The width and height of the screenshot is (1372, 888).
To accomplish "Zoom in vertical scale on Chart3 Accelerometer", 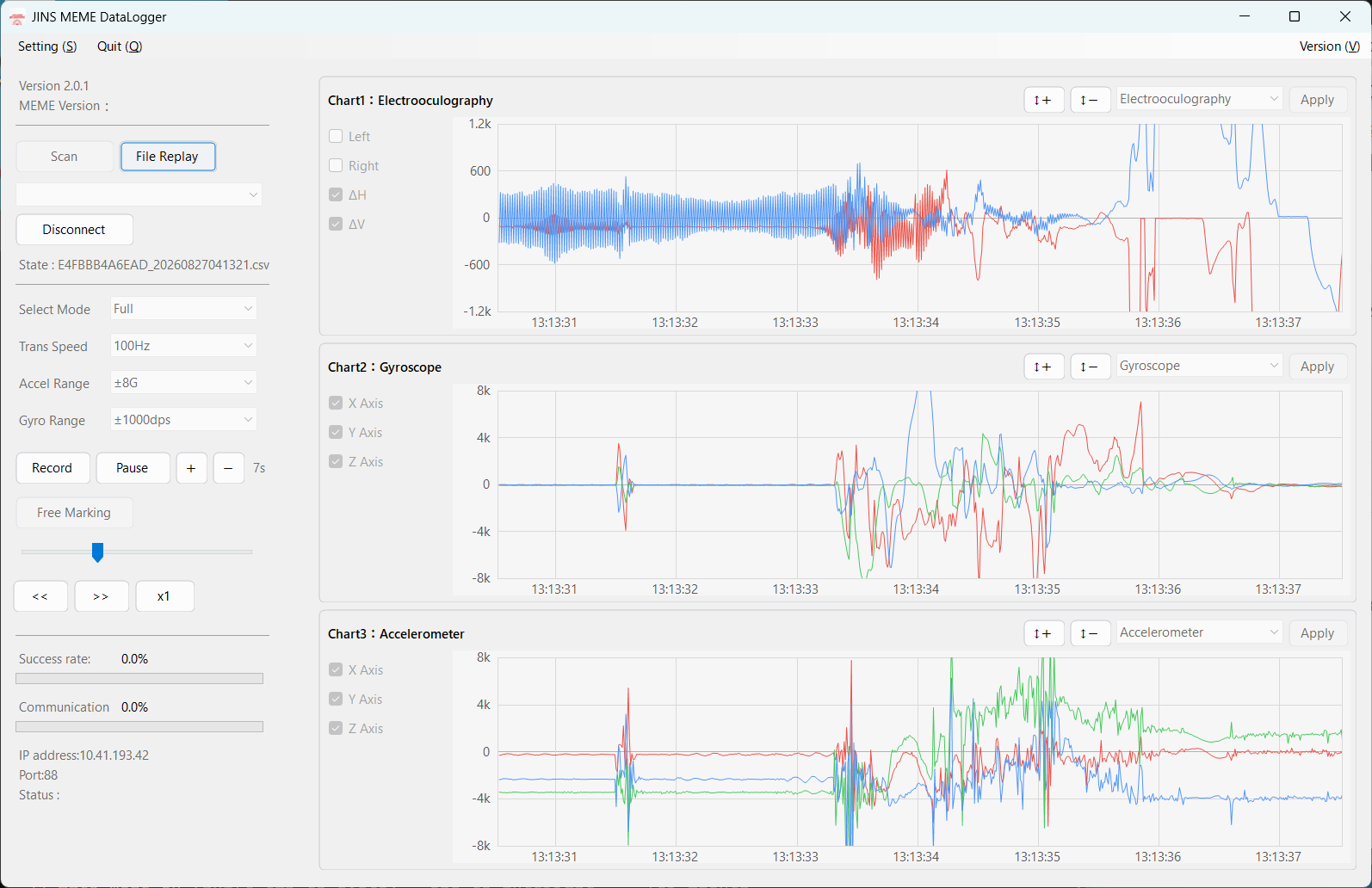I will (1043, 633).
